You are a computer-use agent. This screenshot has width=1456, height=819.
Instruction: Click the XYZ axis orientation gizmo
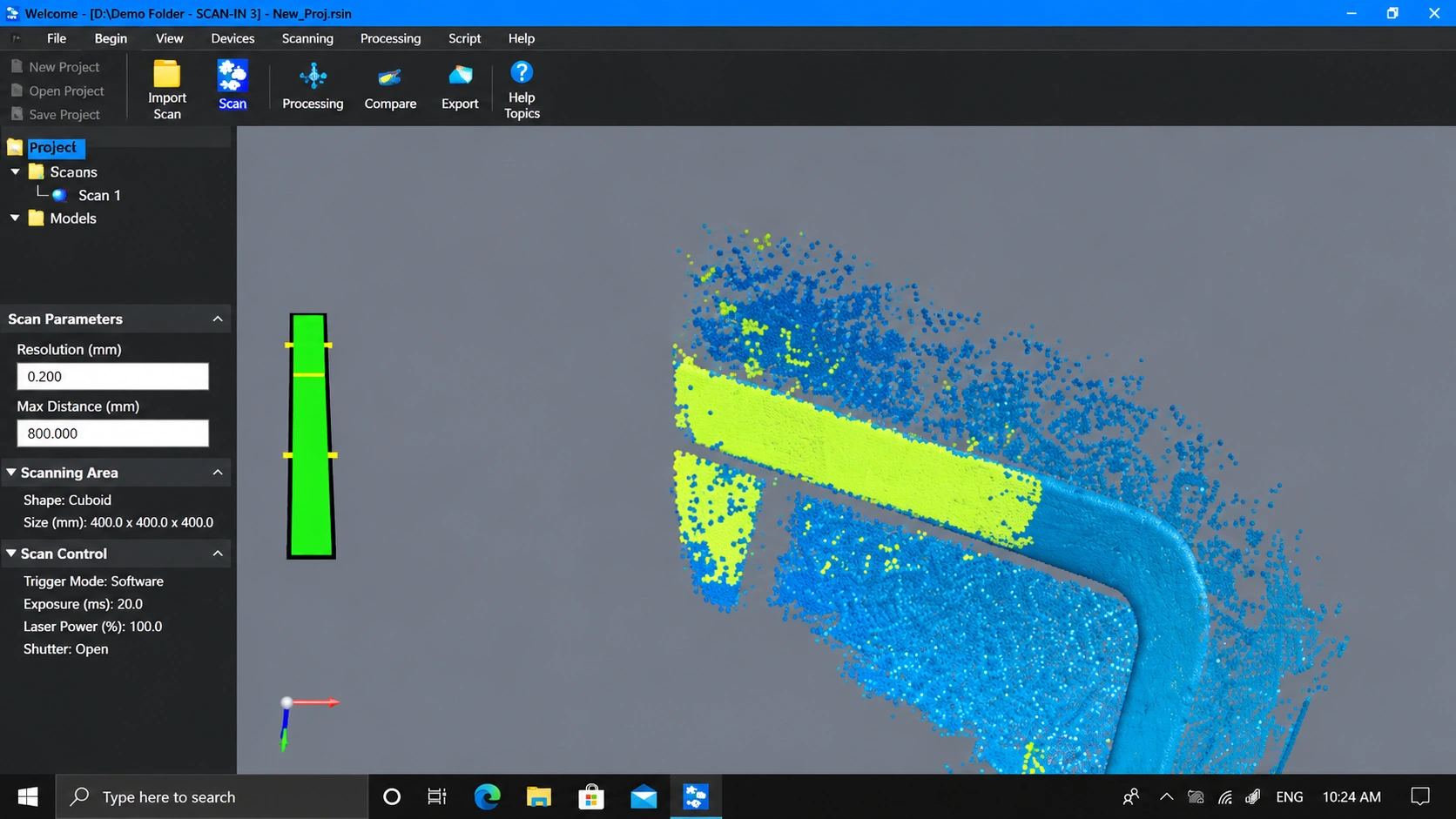click(309, 722)
